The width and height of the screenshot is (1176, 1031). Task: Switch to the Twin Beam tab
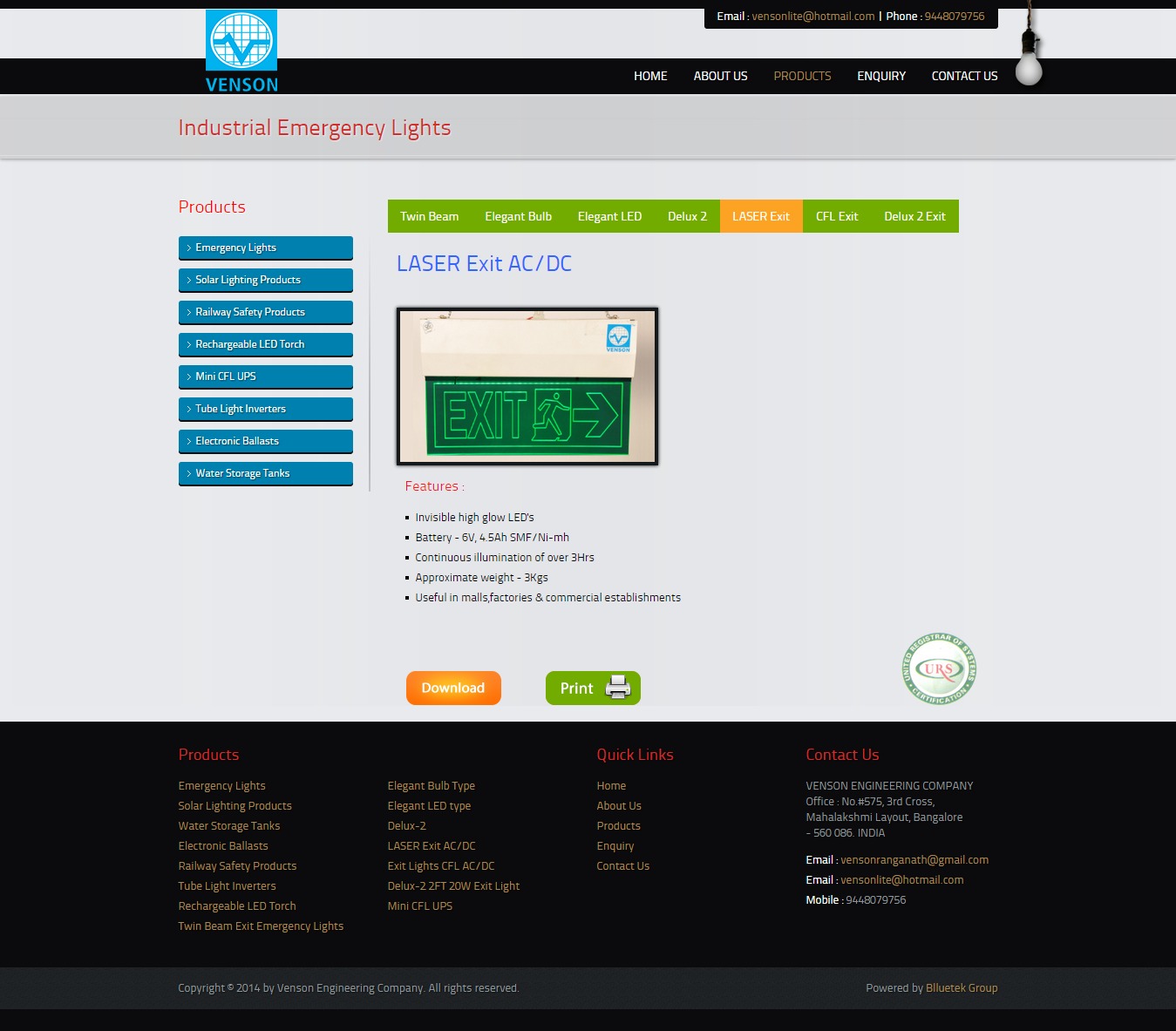click(x=429, y=216)
